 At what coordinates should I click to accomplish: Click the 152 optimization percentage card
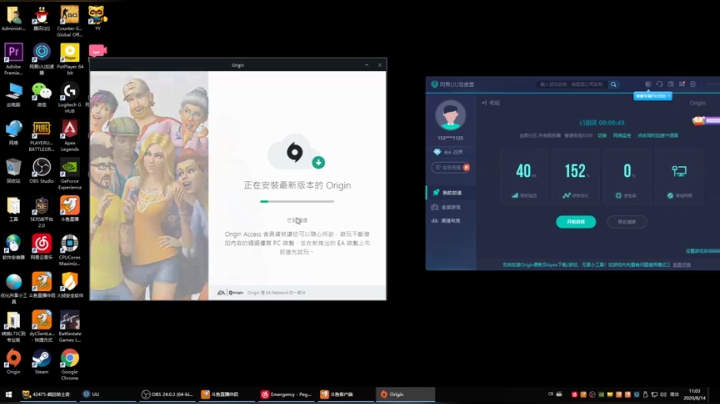576,178
